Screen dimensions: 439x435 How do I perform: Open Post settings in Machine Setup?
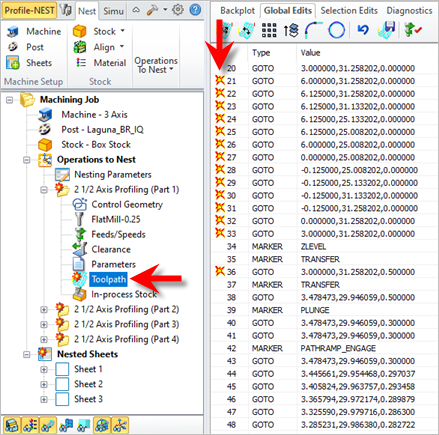click(26, 47)
